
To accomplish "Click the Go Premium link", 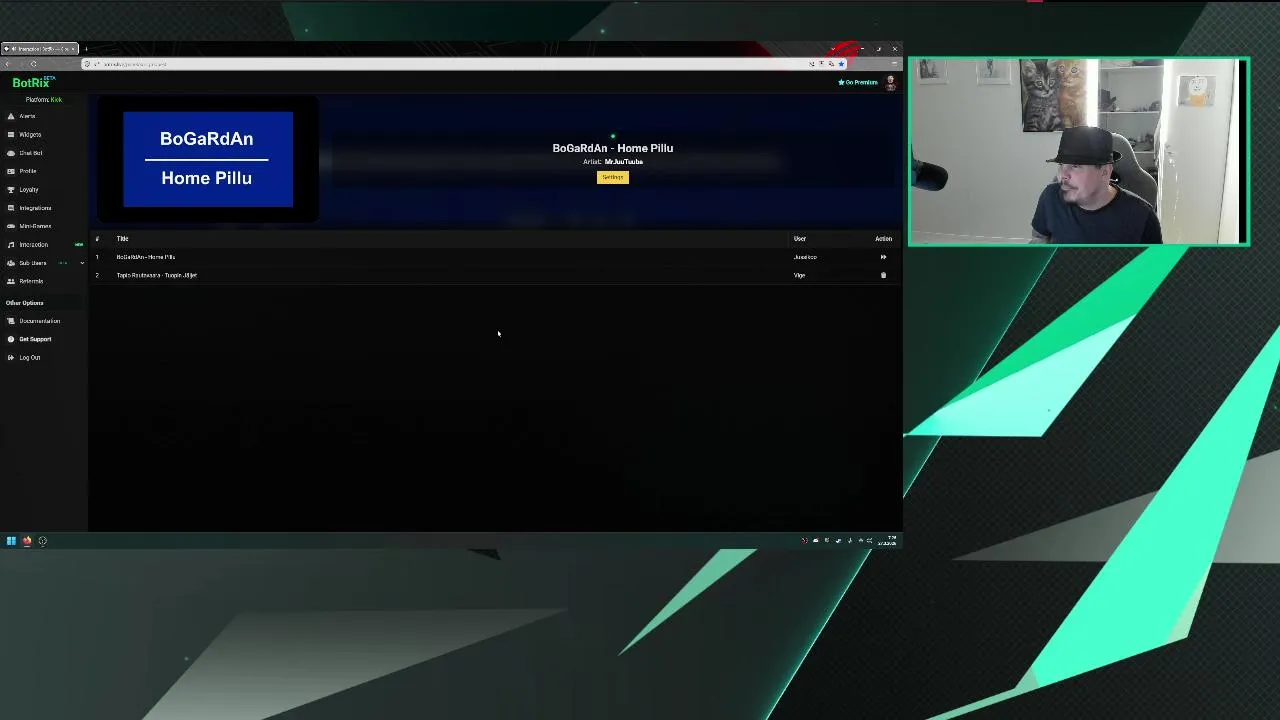I will click(858, 82).
